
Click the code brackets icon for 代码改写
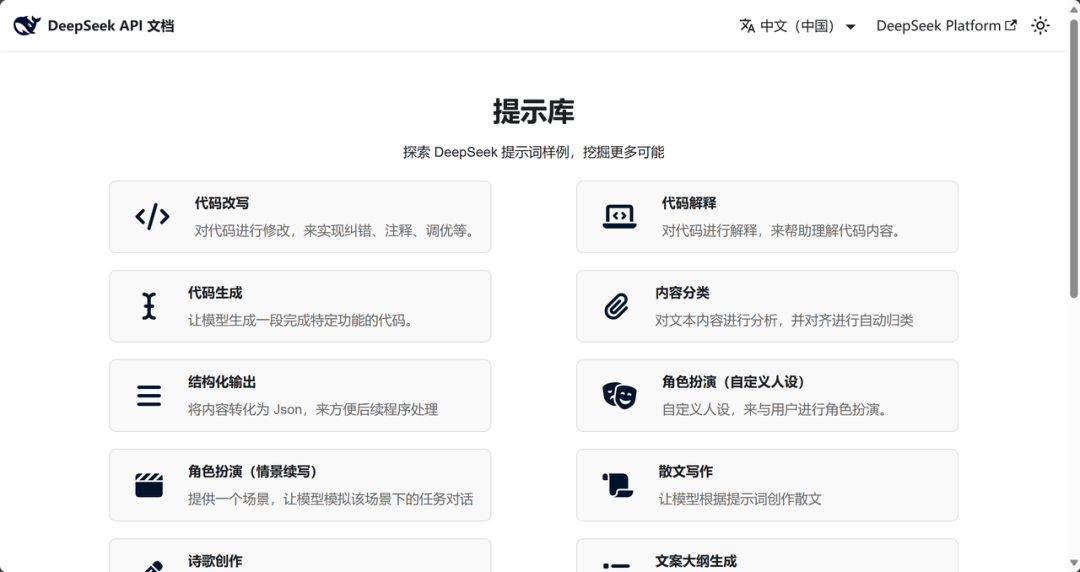tap(152, 216)
